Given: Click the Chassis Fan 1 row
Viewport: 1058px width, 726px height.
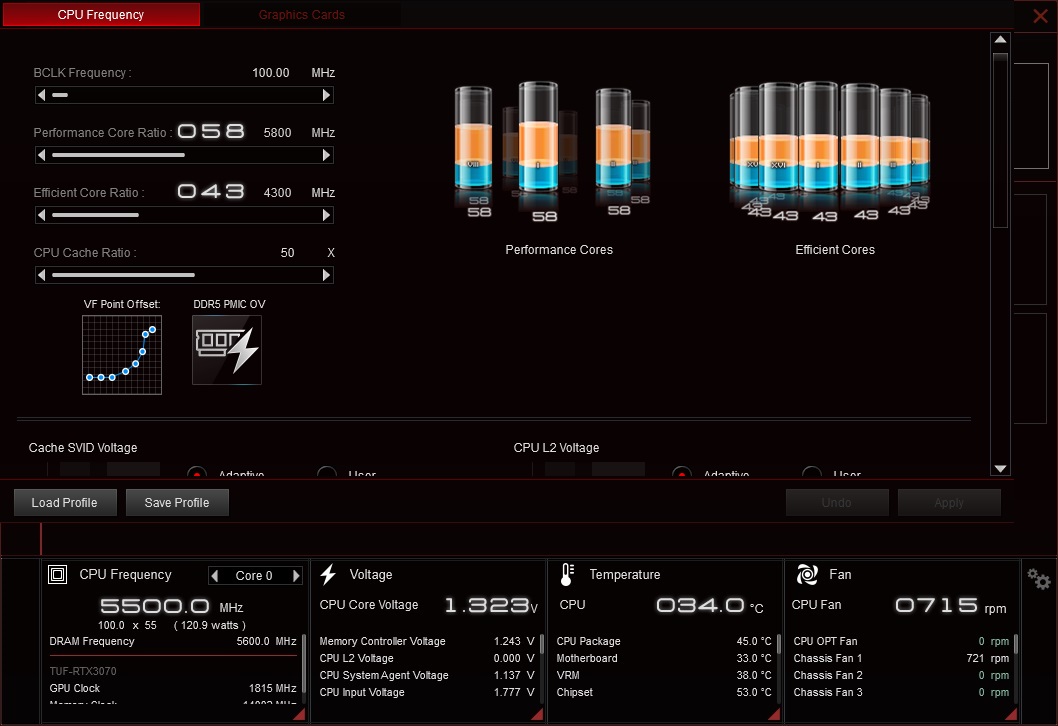Looking at the screenshot, I should pyautogui.click(x=901, y=659).
